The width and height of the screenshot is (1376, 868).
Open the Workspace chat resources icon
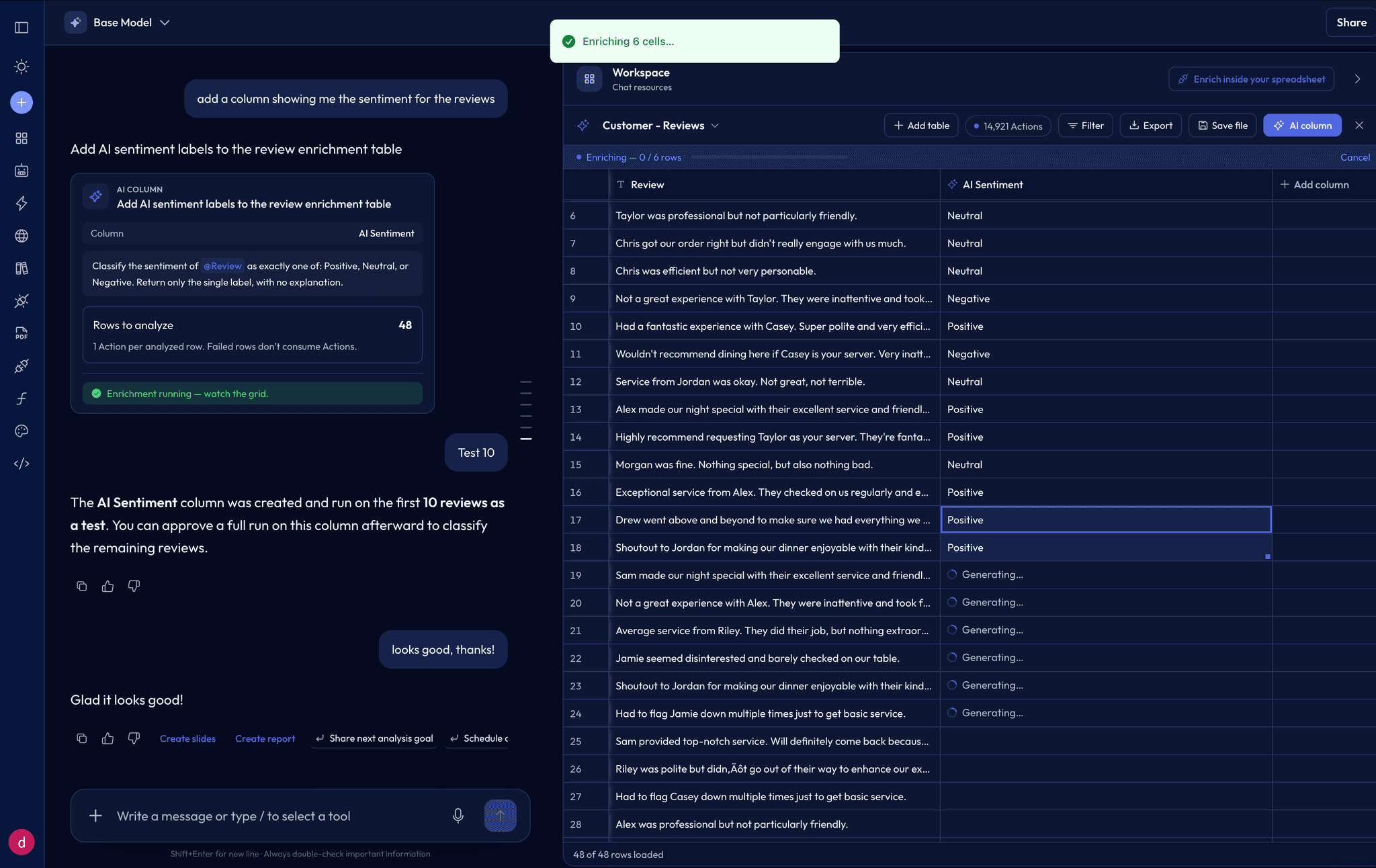click(x=589, y=79)
